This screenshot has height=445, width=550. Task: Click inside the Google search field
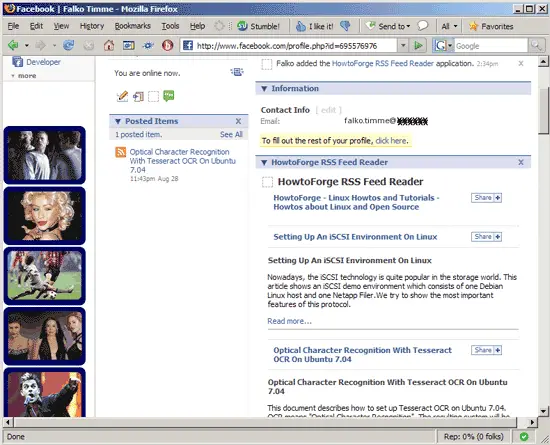point(490,46)
